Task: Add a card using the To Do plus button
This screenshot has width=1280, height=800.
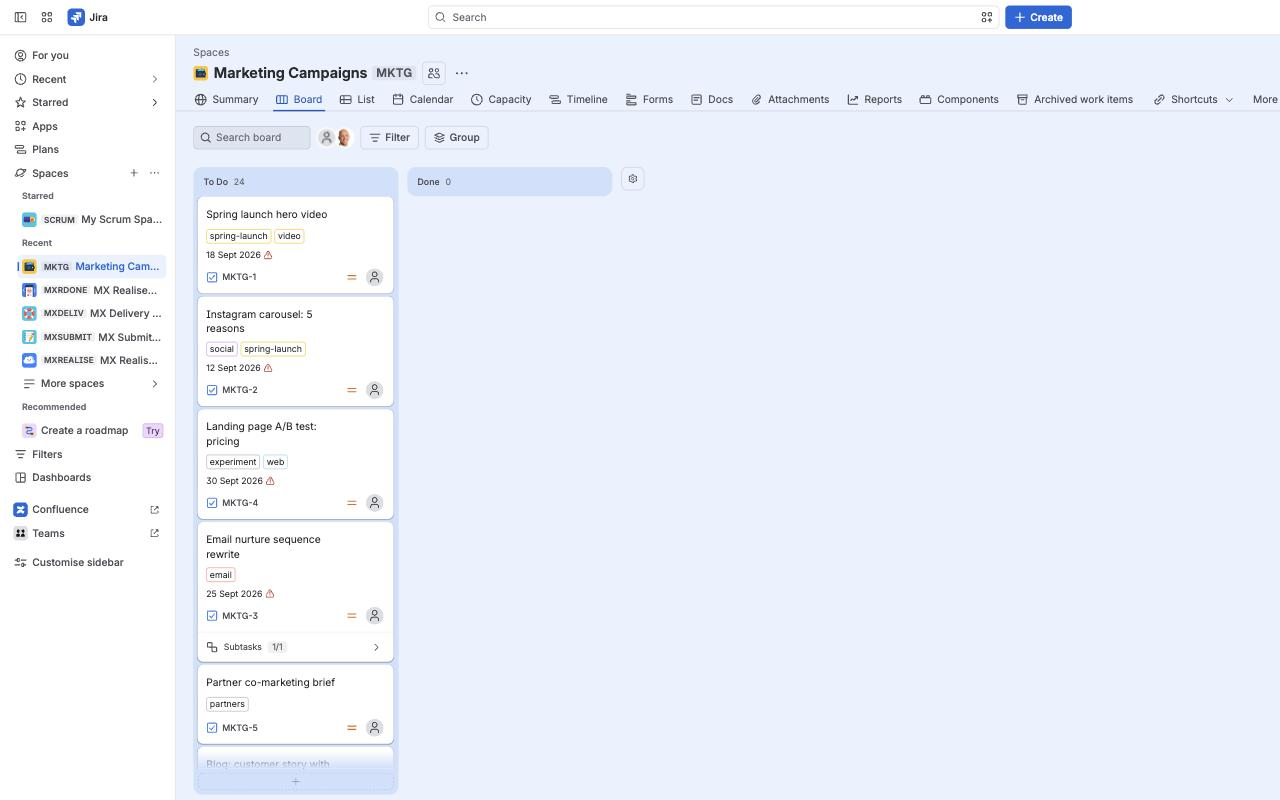Action: [295, 781]
